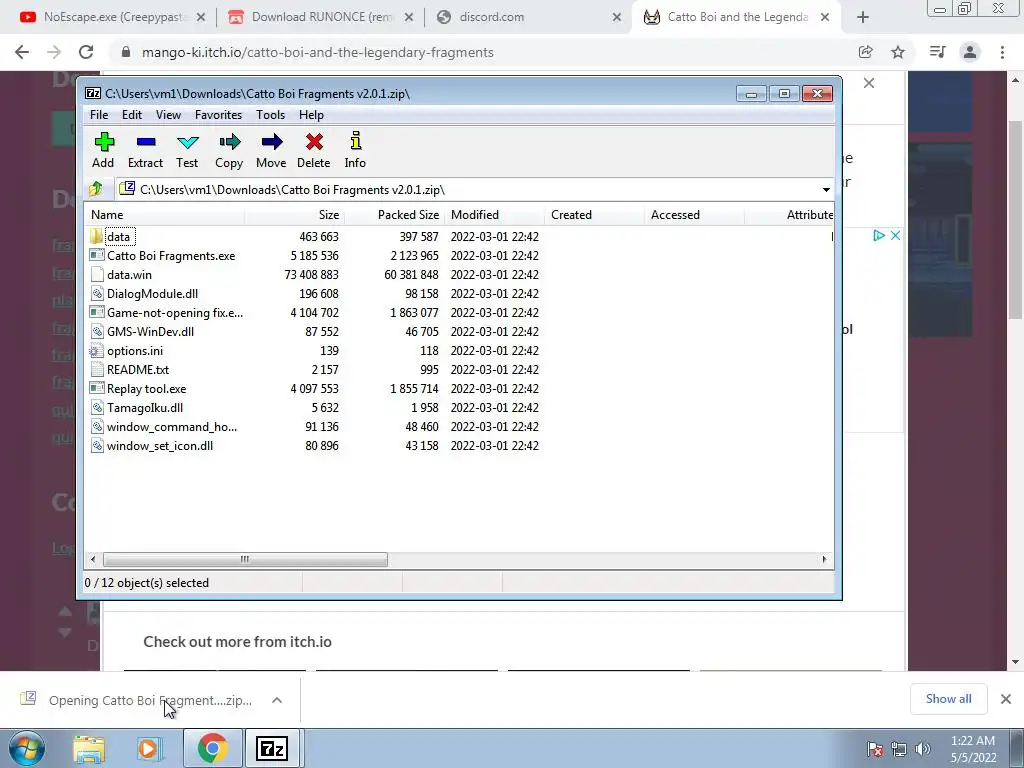
Task: Open the Favorites menu in 7-Zip
Action: click(219, 115)
